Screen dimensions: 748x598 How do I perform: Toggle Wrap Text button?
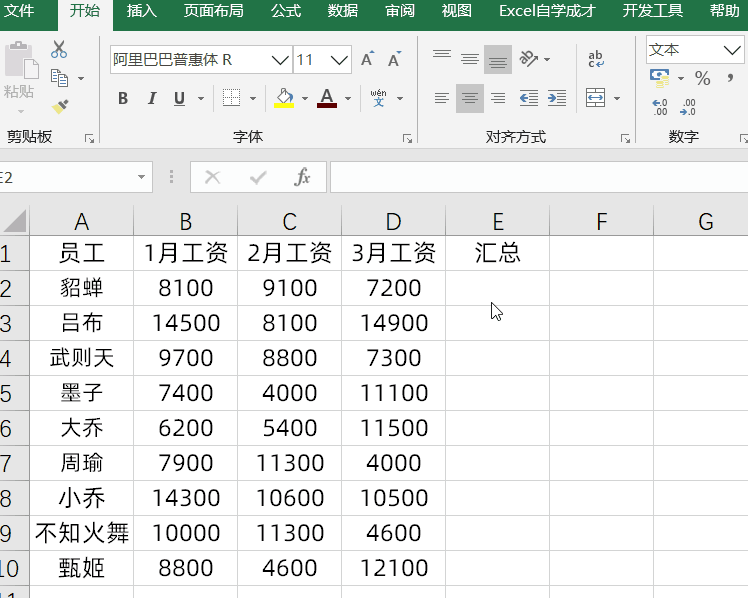pyautogui.click(x=596, y=59)
